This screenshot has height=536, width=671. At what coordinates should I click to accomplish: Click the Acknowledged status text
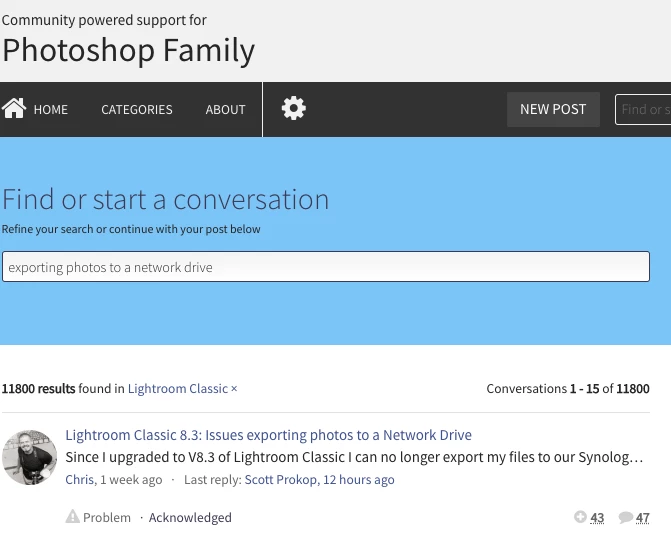(x=190, y=518)
